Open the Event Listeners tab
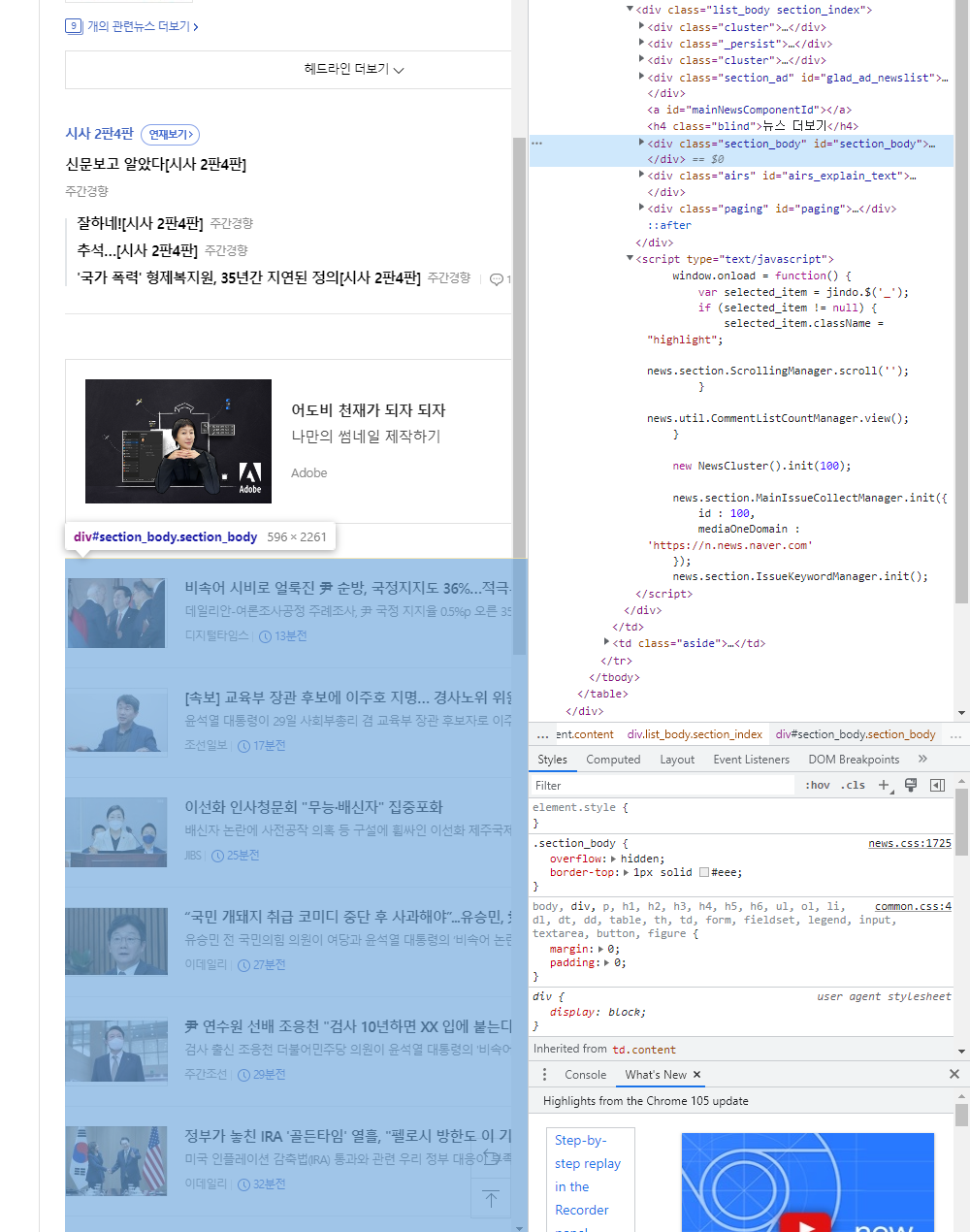Viewport: 970px width, 1232px height. pyautogui.click(x=751, y=760)
